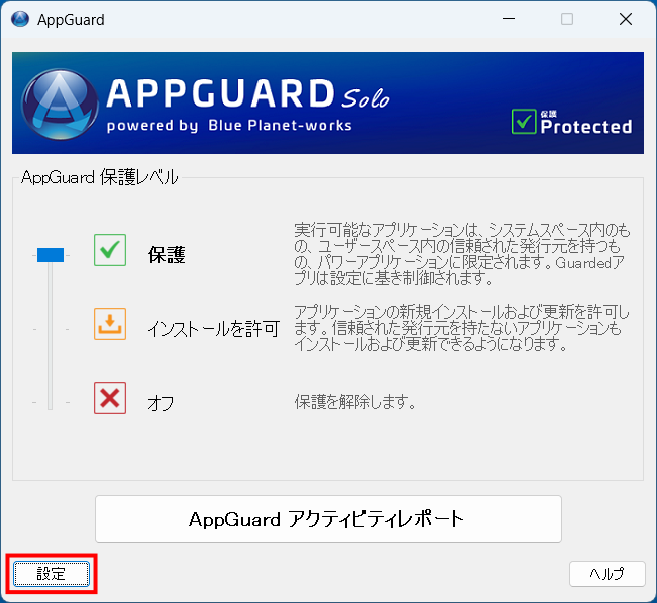This screenshot has width=657, height=603.
Task: Select the orange インストールを許可 download icon
Action: [110, 324]
